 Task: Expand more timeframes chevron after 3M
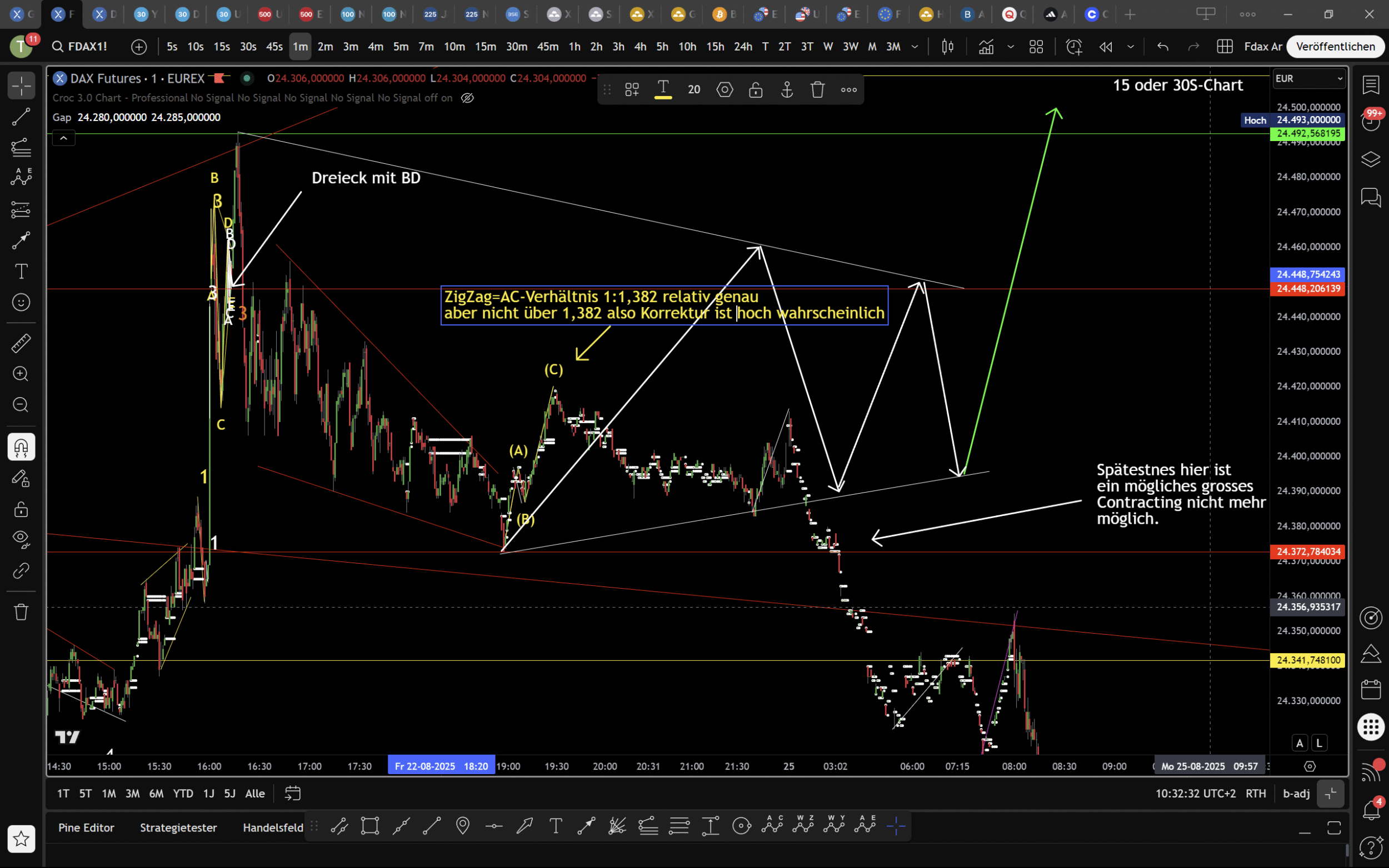(915, 47)
